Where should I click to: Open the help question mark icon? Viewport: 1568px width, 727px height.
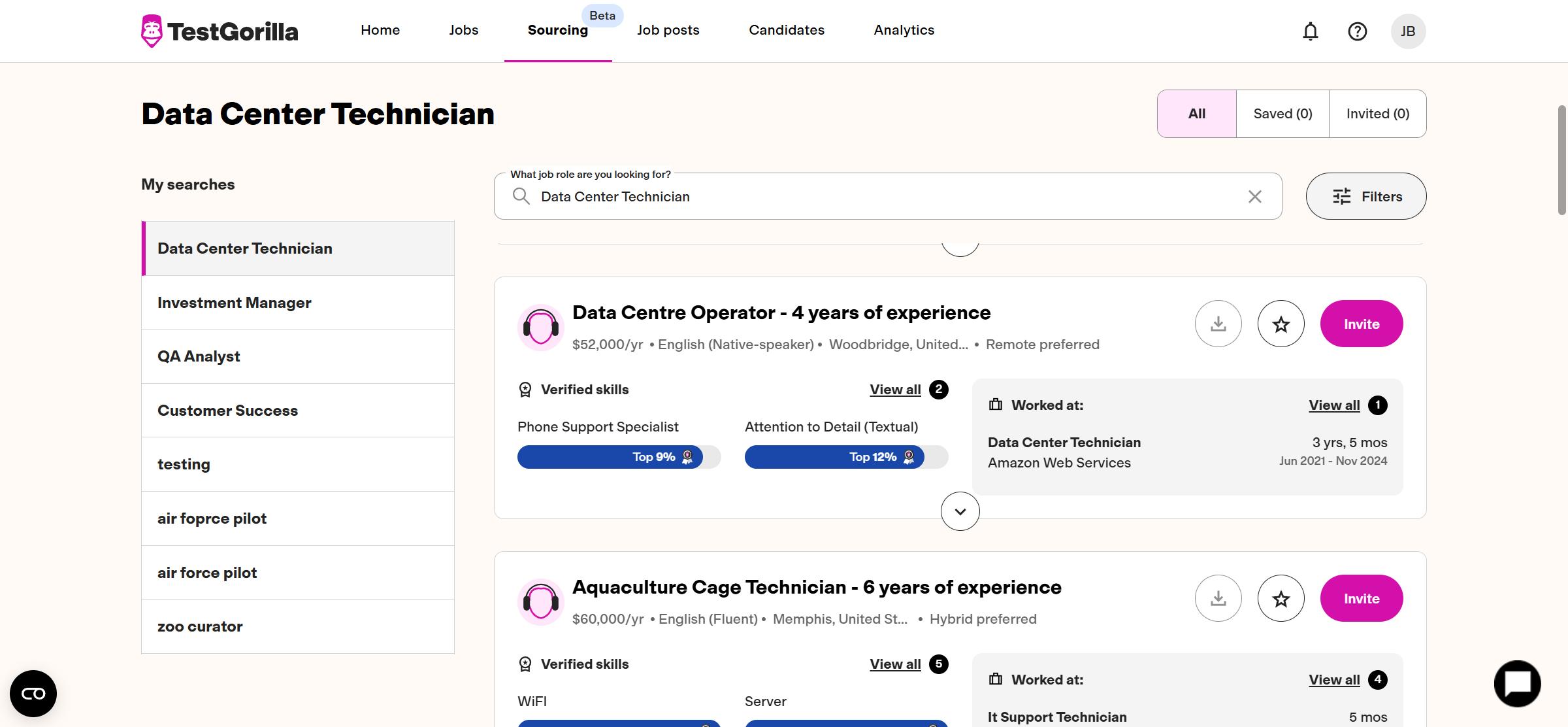[1358, 31]
